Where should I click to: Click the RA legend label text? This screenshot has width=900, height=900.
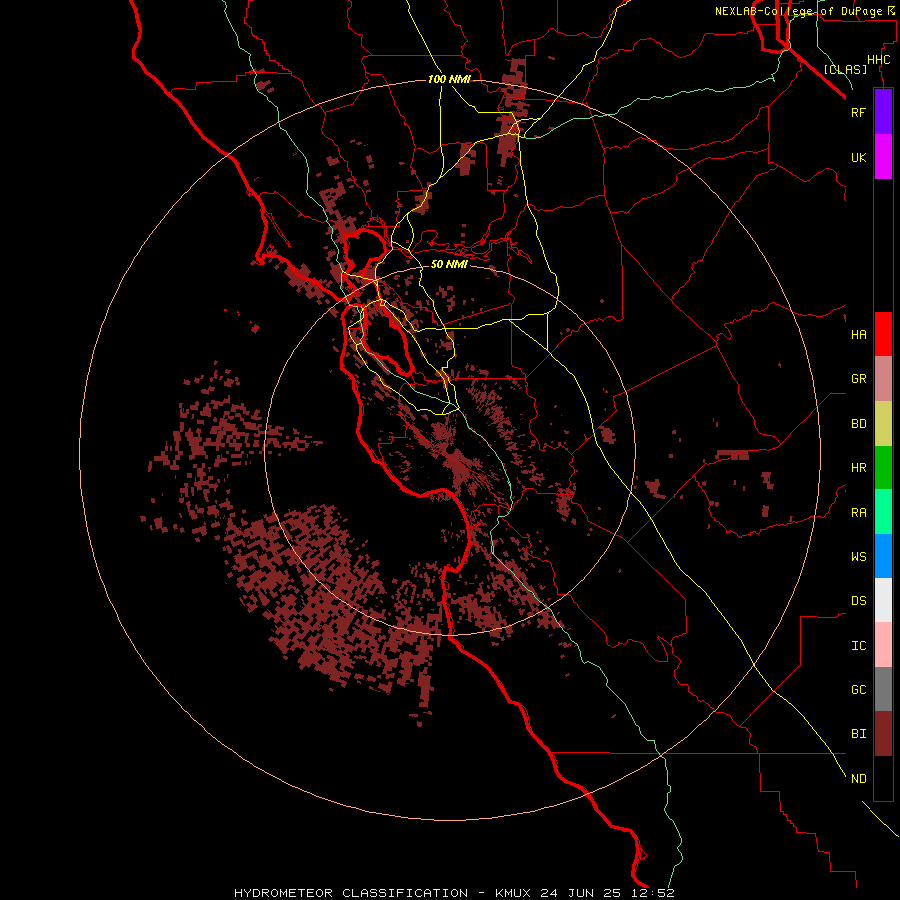click(x=858, y=513)
